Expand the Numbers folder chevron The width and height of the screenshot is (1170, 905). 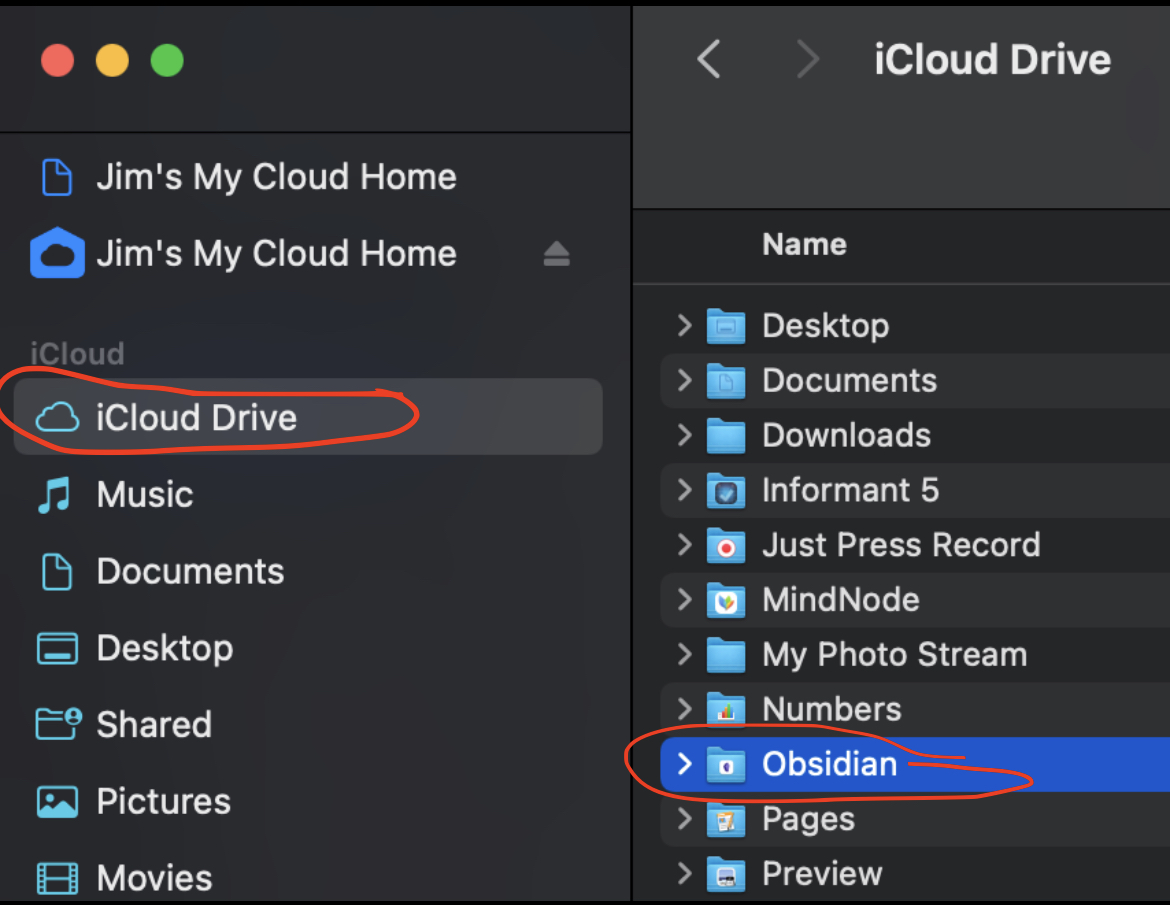click(x=683, y=709)
